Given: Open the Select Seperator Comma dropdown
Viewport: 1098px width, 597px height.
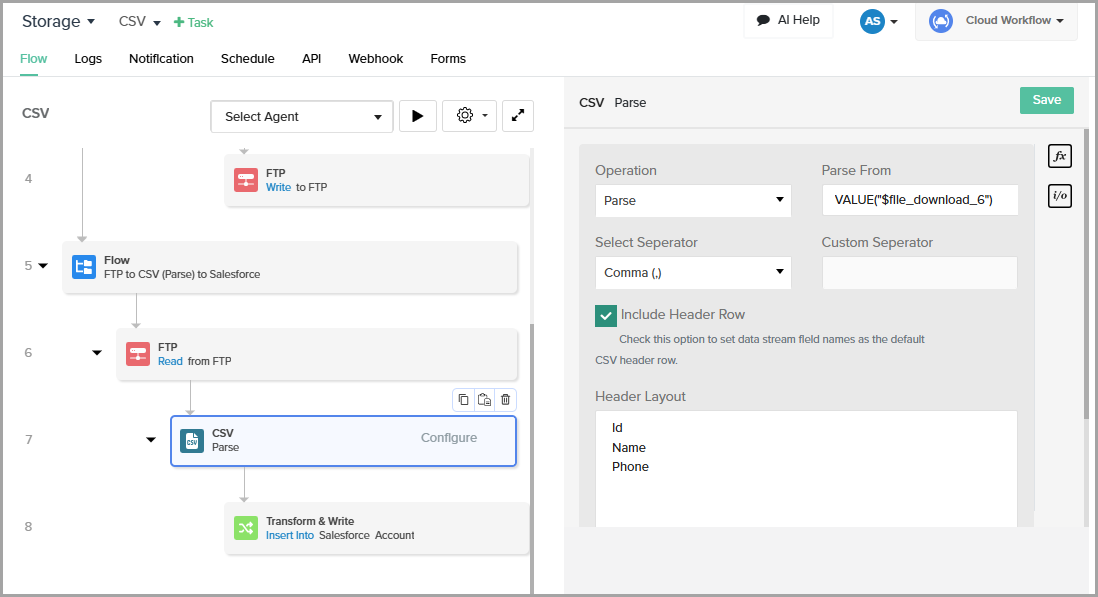Looking at the screenshot, I should pos(692,273).
